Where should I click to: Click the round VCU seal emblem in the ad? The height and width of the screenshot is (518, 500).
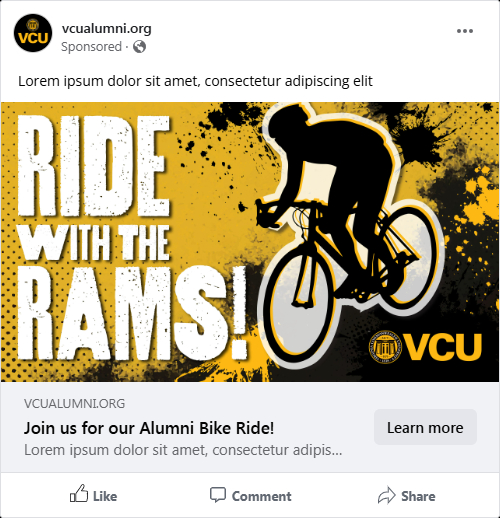tap(385, 347)
